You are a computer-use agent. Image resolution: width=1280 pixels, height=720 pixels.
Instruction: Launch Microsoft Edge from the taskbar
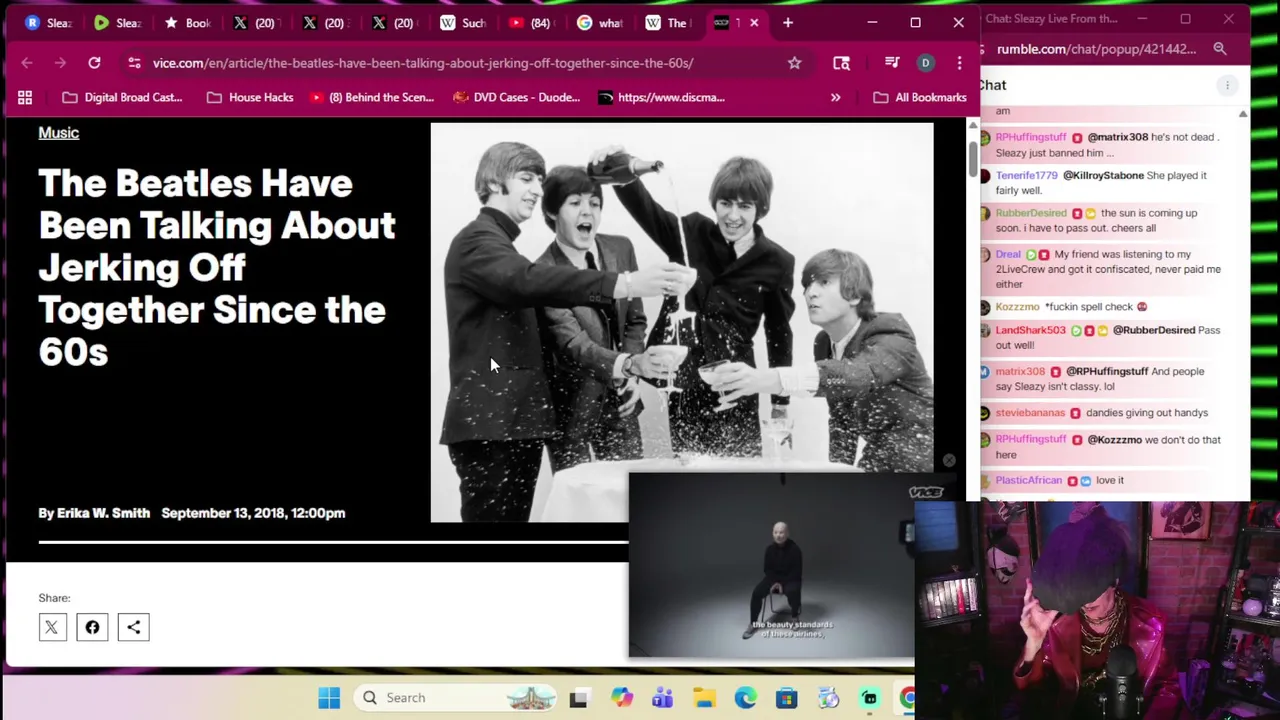(x=745, y=698)
